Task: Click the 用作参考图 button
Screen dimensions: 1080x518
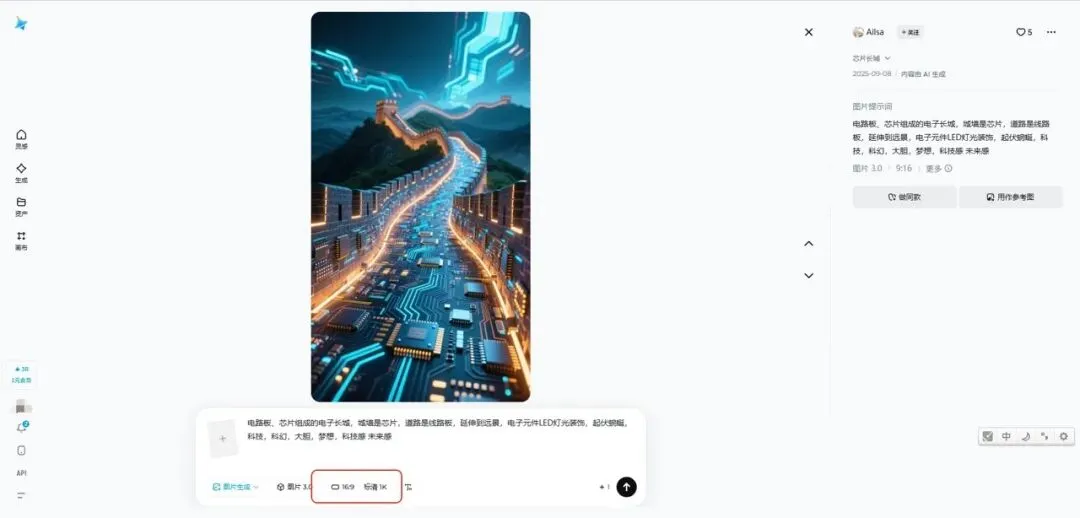Action: coord(1010,197)
